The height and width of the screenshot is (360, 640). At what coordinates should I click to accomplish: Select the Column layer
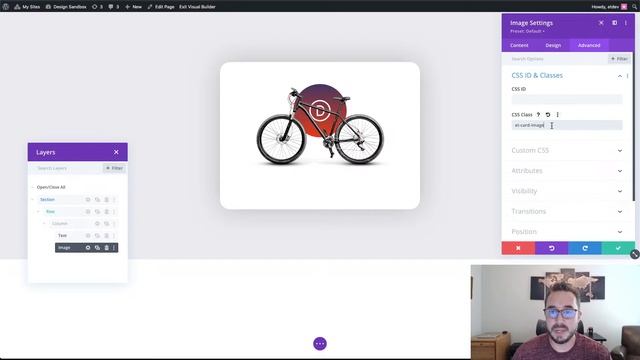point(60,224)
